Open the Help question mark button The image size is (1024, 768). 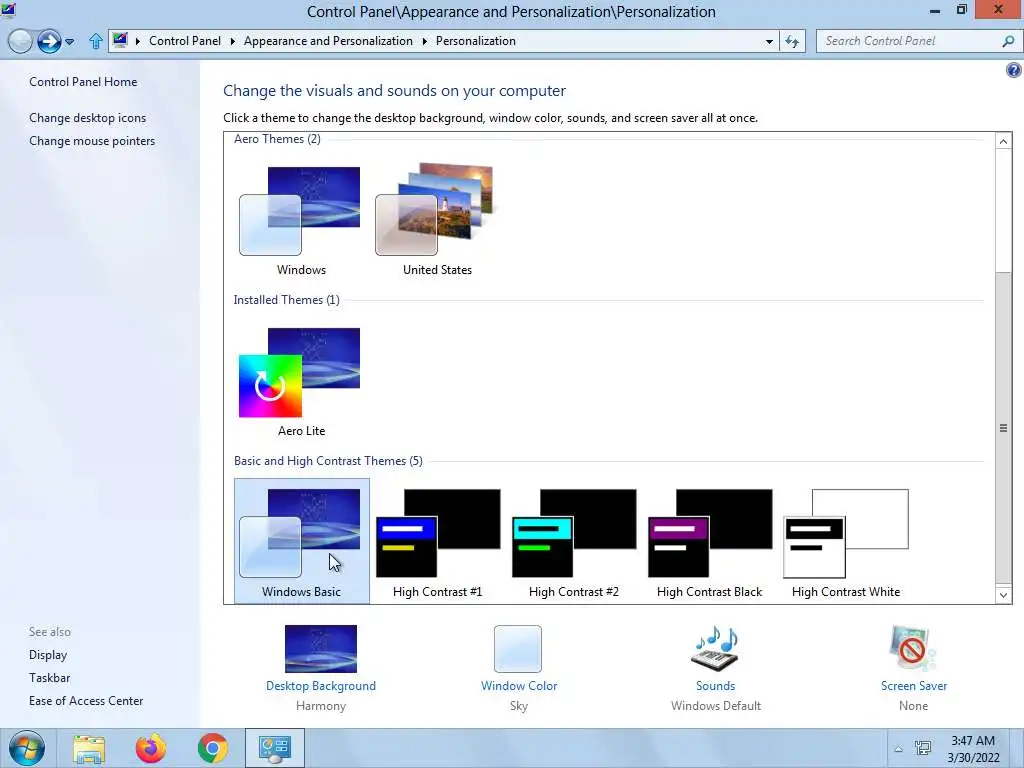[1014, 70]
